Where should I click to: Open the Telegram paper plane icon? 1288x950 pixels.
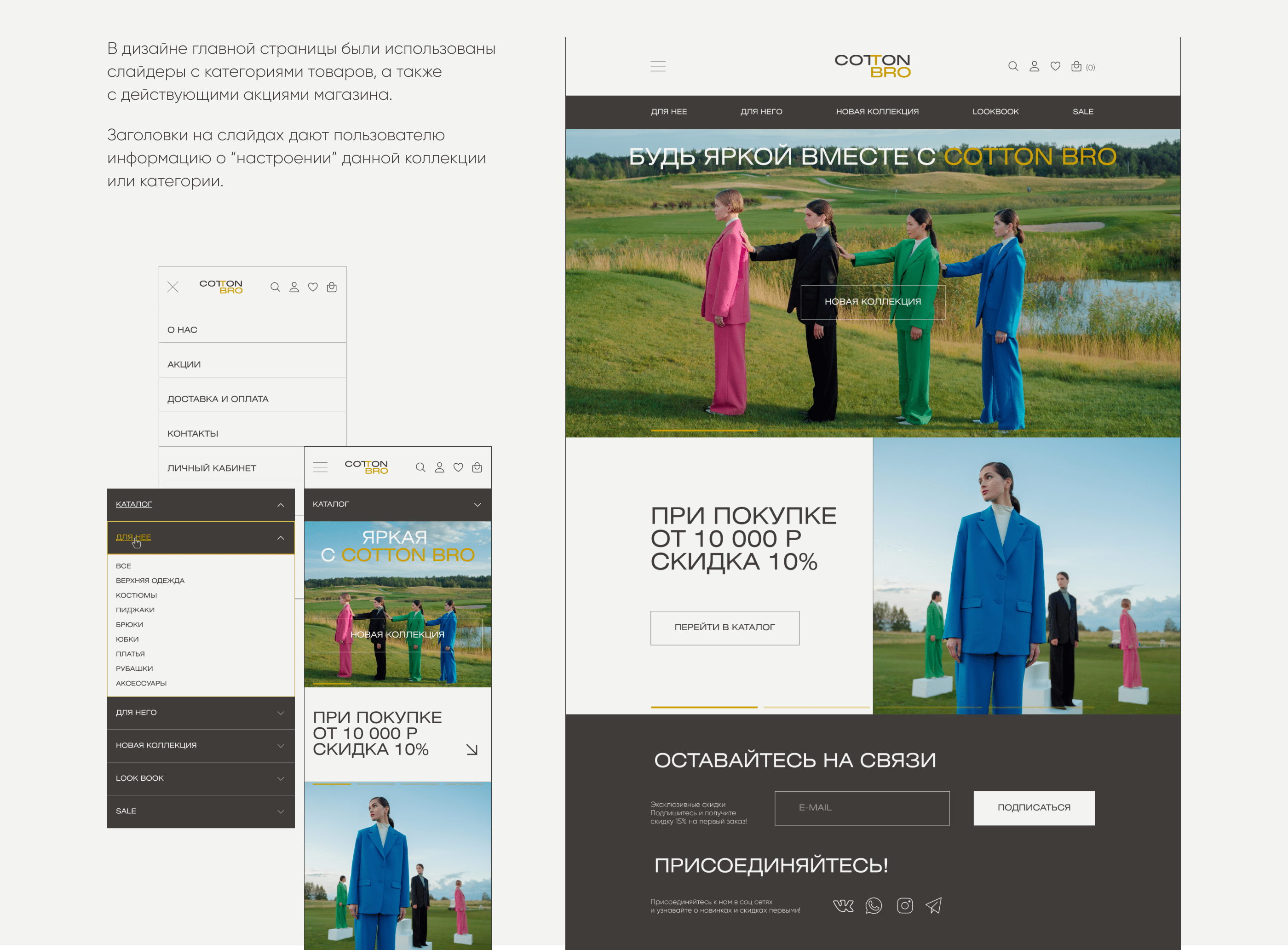click(x=933, y=906)
